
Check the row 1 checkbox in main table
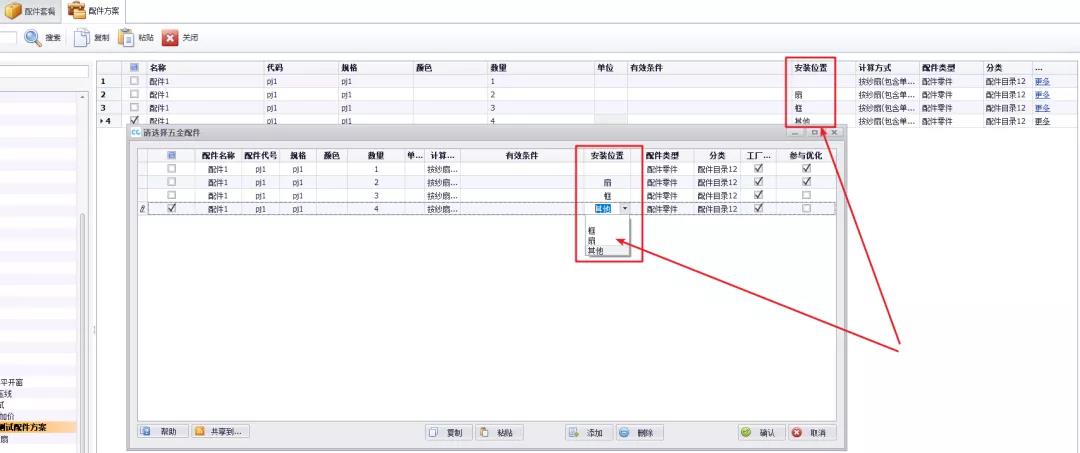pos(134,80)
